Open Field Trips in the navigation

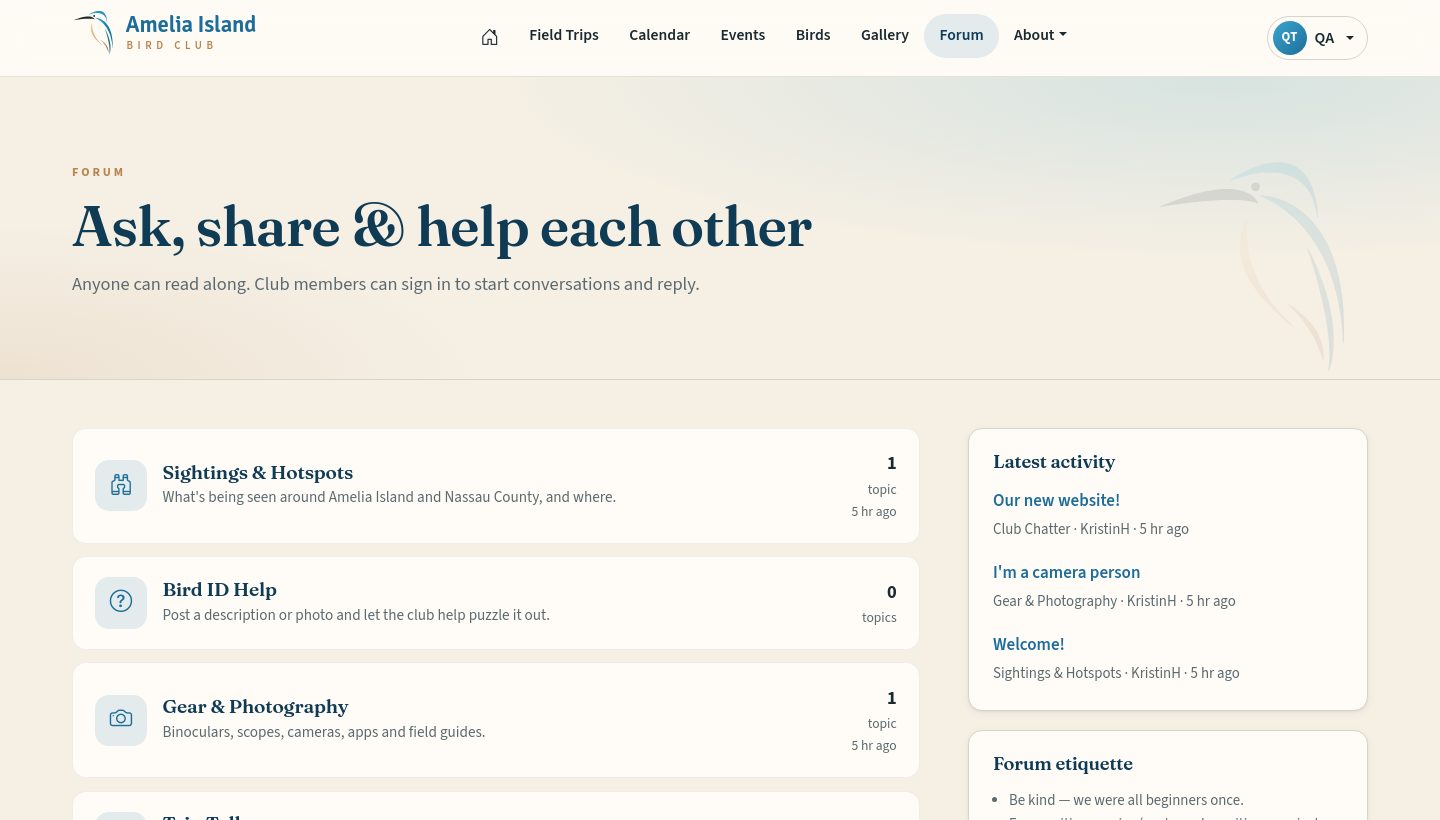coord(564,35)
